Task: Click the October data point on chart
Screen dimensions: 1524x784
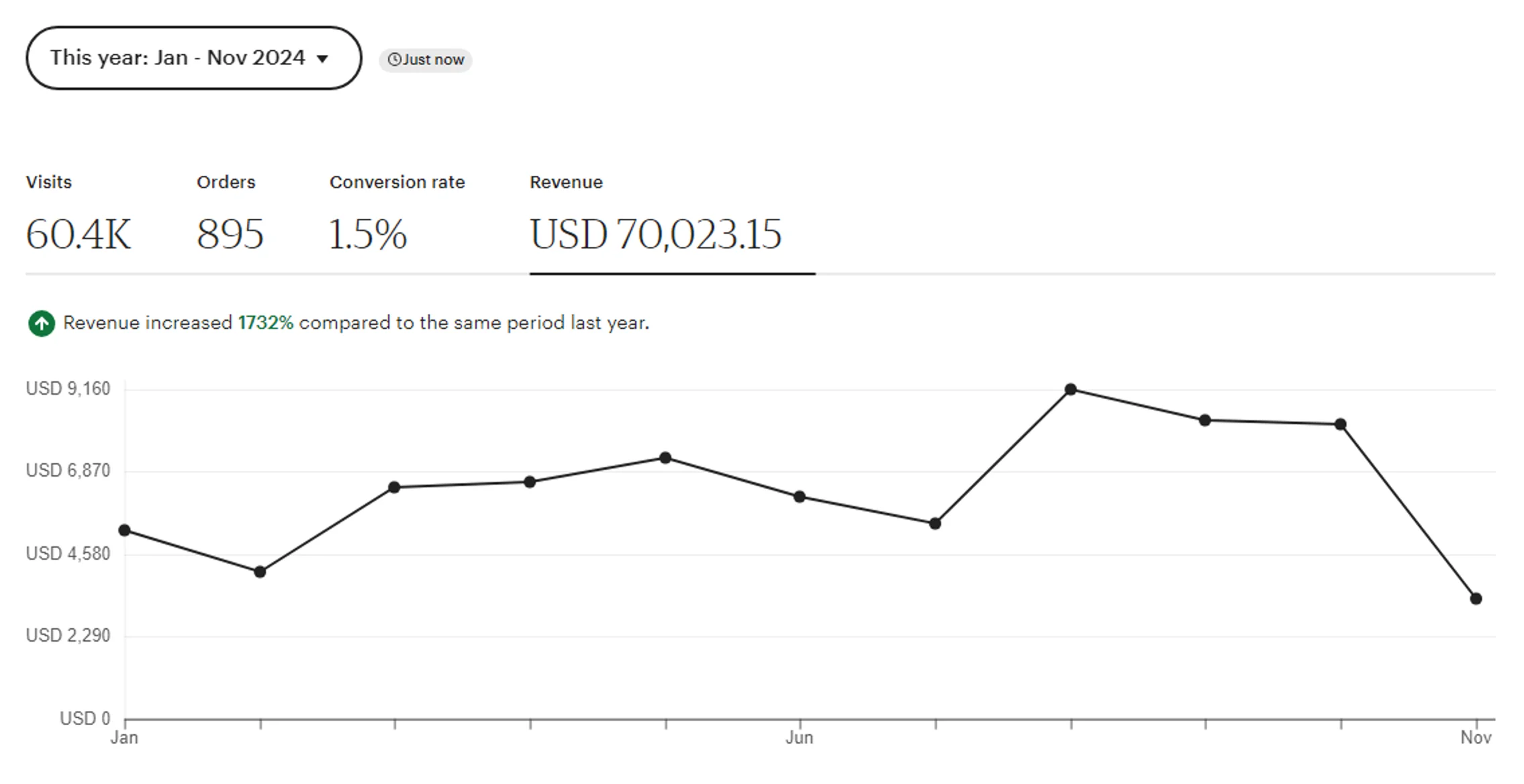Action: tap(1341, 424)
